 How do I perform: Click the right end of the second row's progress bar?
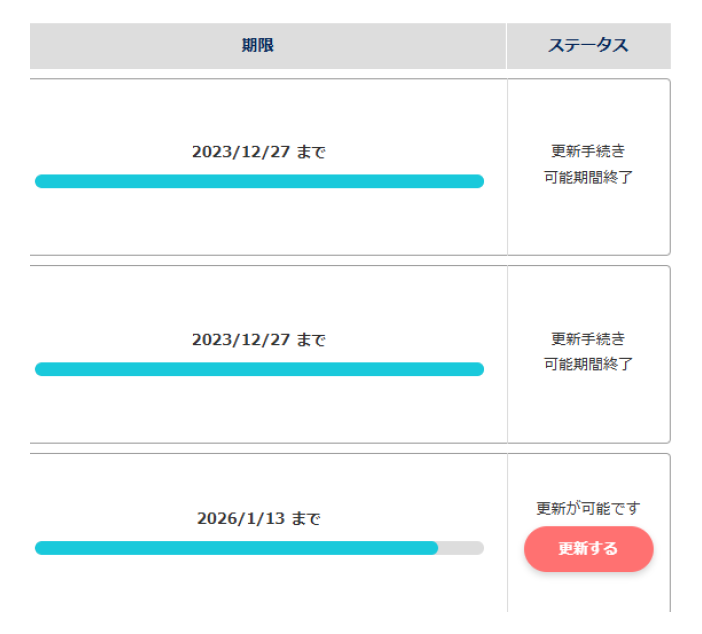click(x=478, y=369)
